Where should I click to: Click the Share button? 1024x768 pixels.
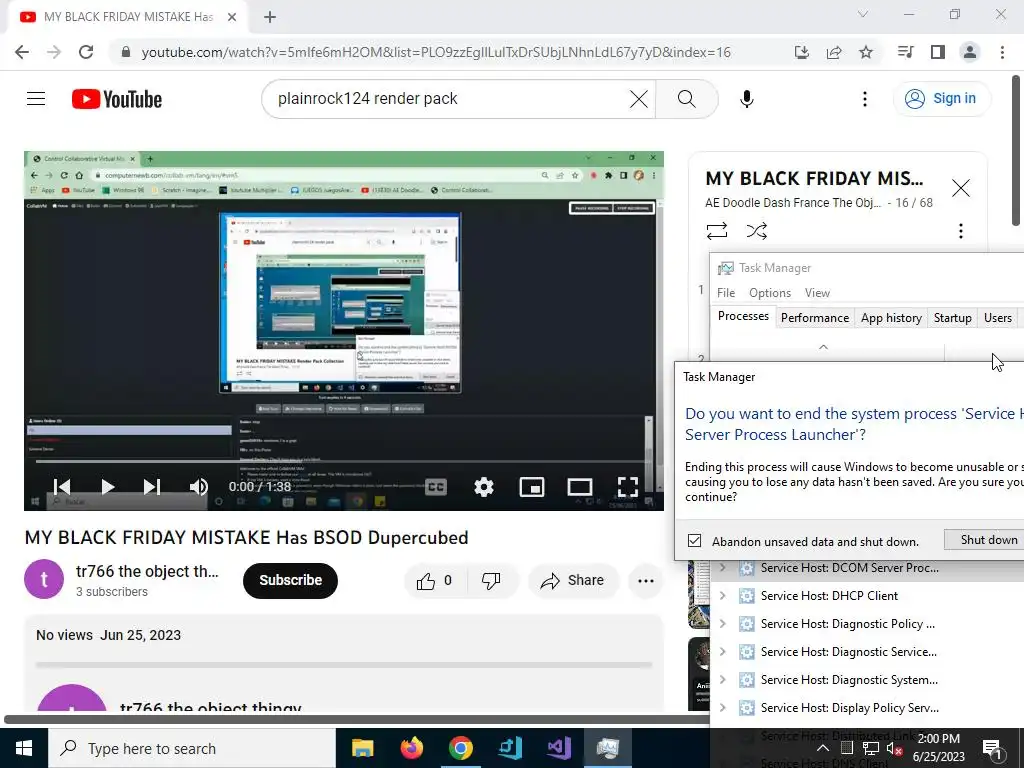click(x=573, y=580)
